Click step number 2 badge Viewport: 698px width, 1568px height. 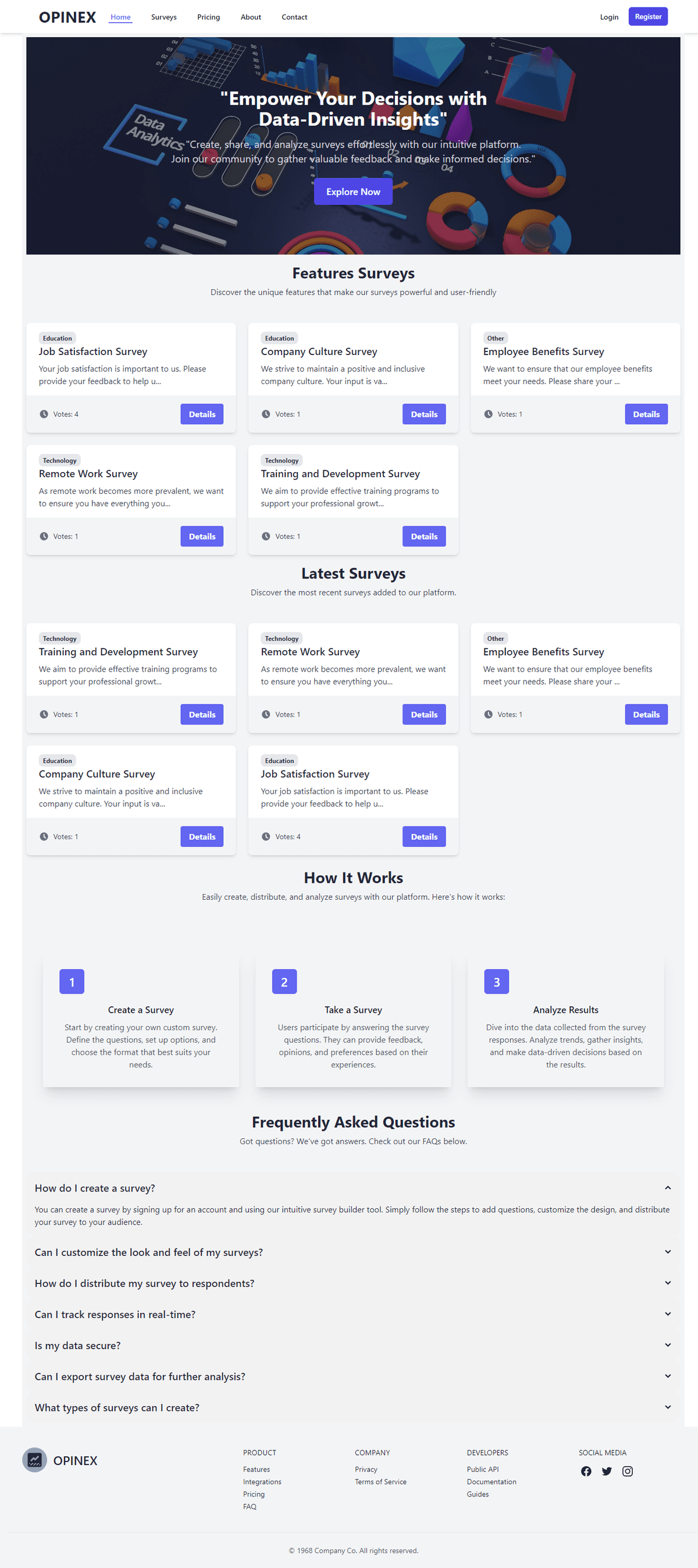(284, 981)
